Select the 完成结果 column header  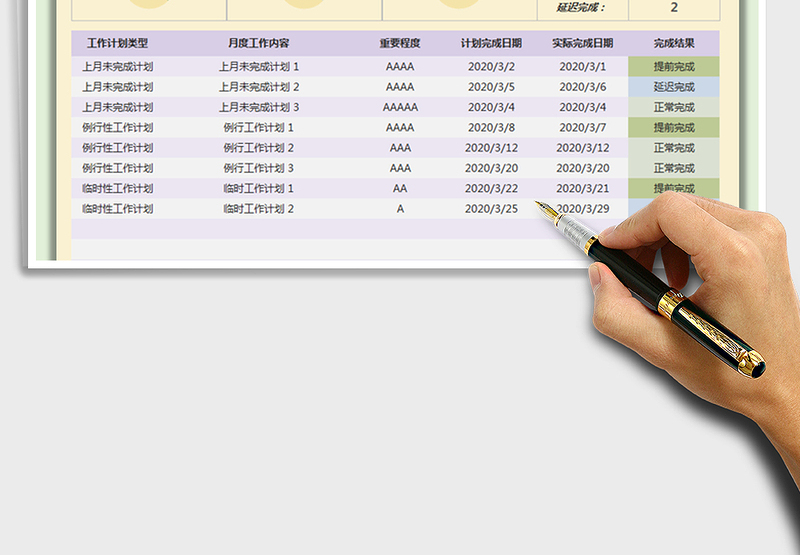click(674, 44)
